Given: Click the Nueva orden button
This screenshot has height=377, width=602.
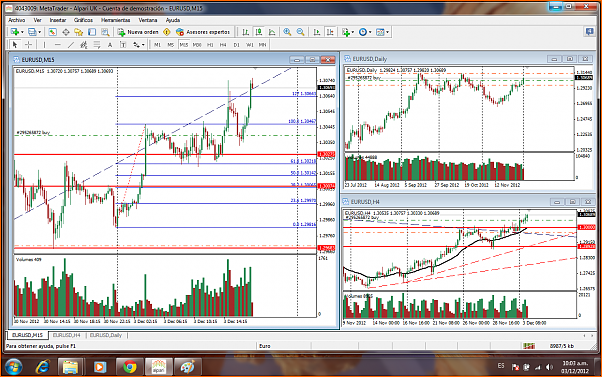Looking at the screenshot, I should [138, 32].
